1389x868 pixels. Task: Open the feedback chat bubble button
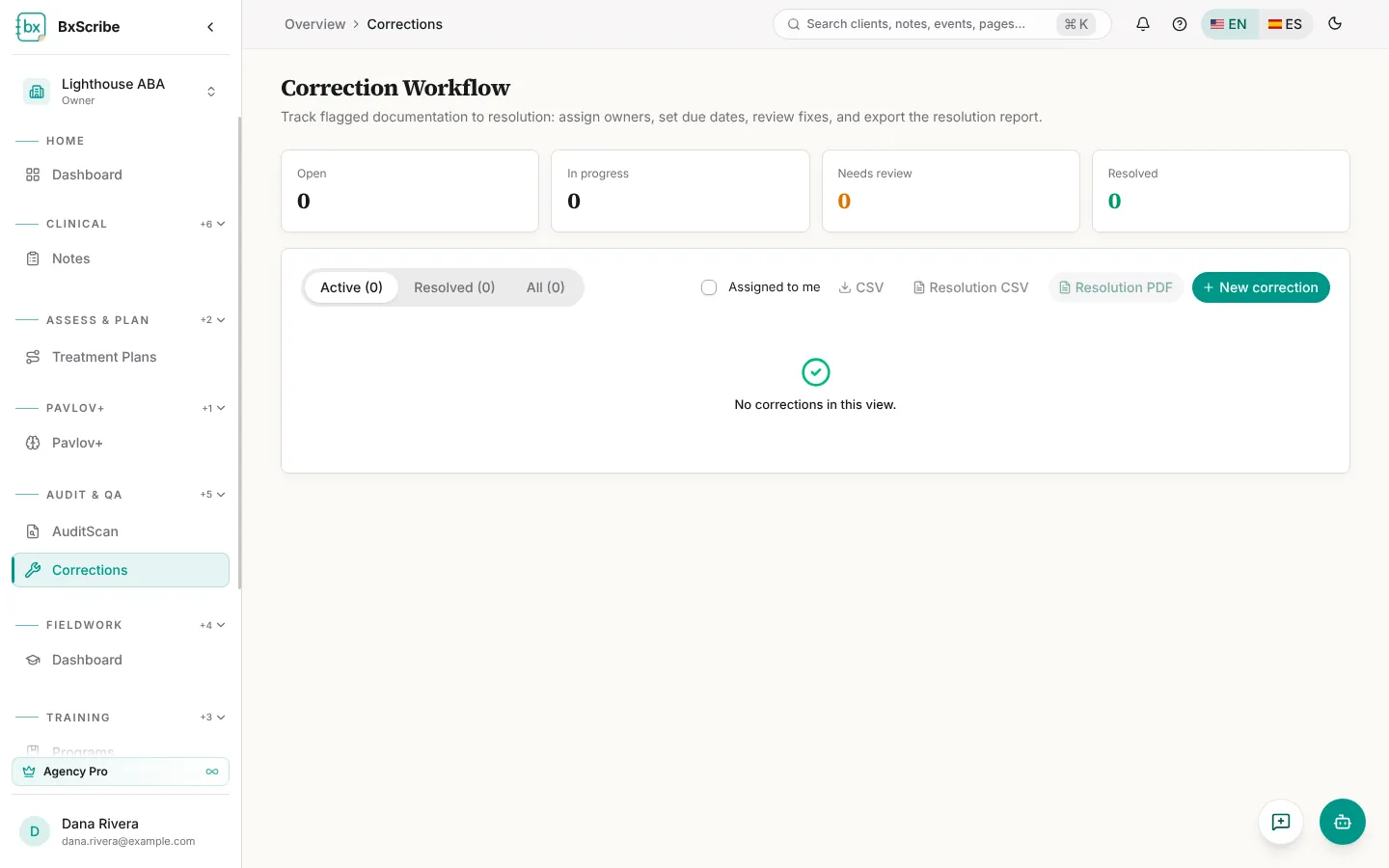tap(1281, 822)
